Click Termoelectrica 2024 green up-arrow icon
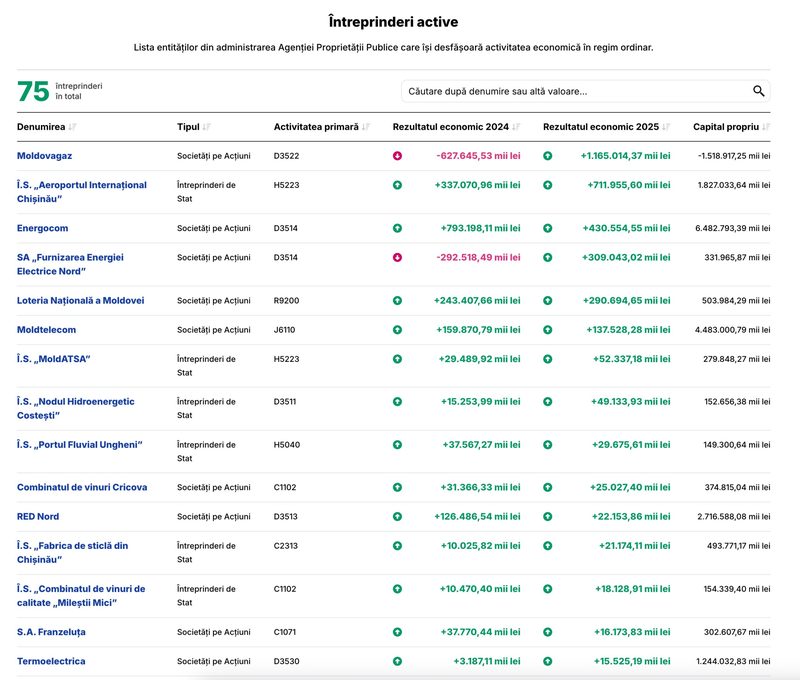Image resolution: width=800 pixels, height=680 pixels. (397, 662)
